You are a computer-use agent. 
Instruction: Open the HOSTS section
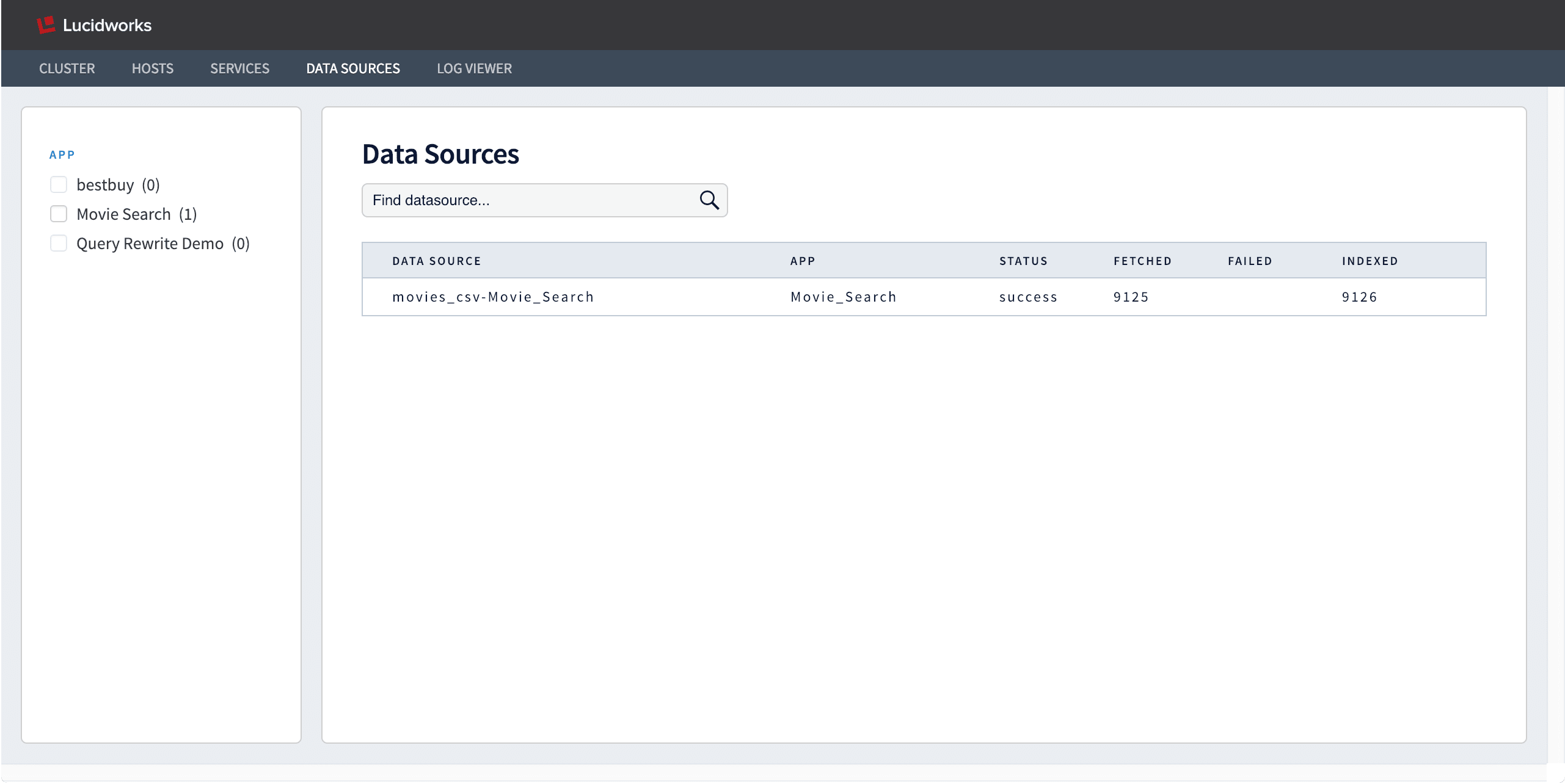coord(152,68)
